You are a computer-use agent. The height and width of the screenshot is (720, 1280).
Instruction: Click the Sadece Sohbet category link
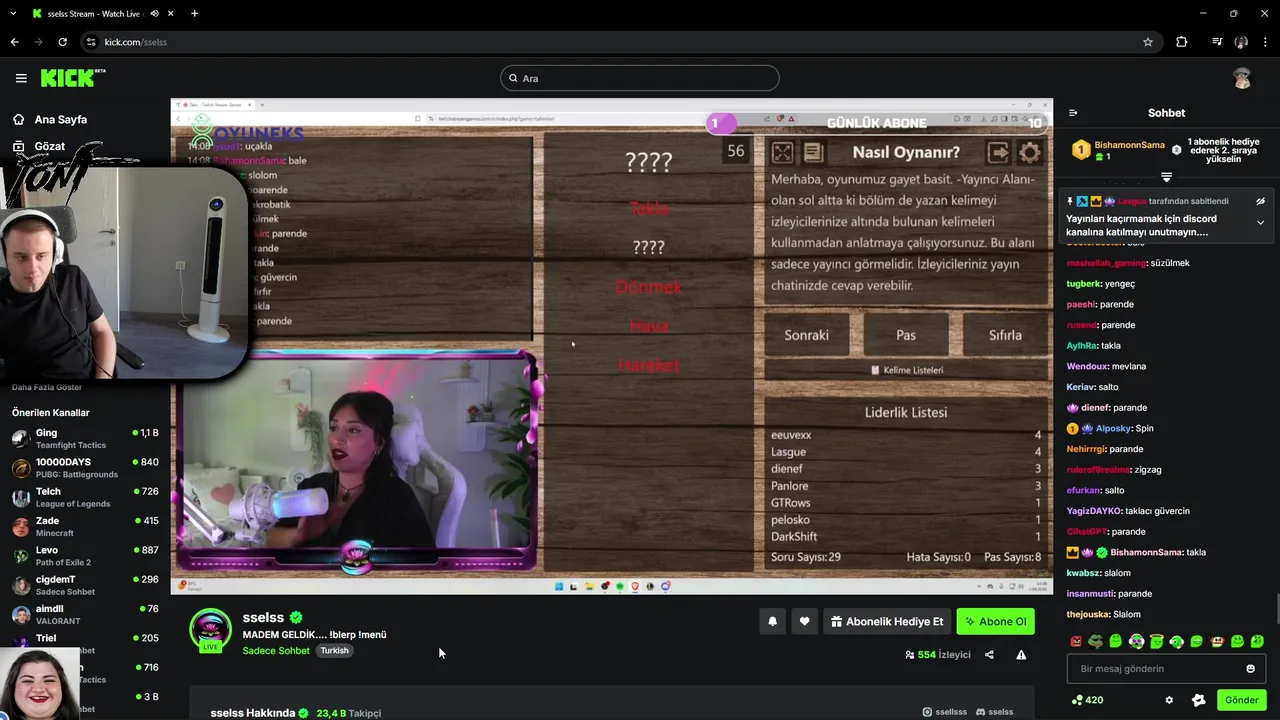point(276,651)
